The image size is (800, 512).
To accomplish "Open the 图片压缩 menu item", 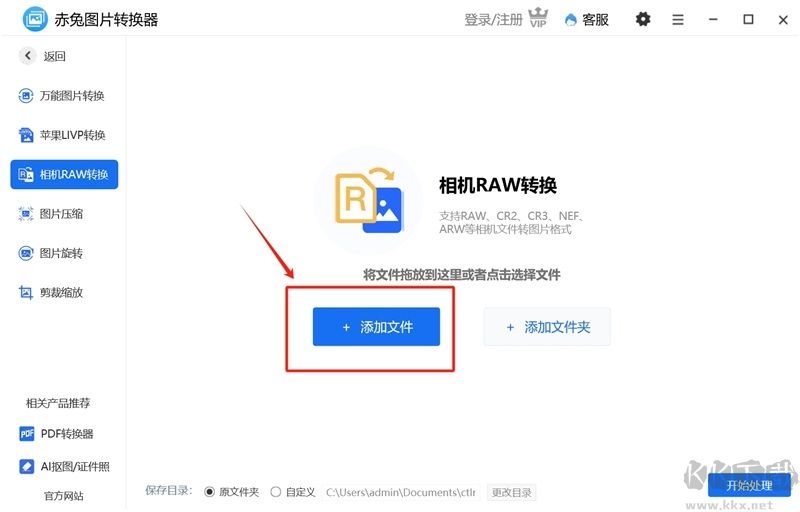I will click(64, 214).
